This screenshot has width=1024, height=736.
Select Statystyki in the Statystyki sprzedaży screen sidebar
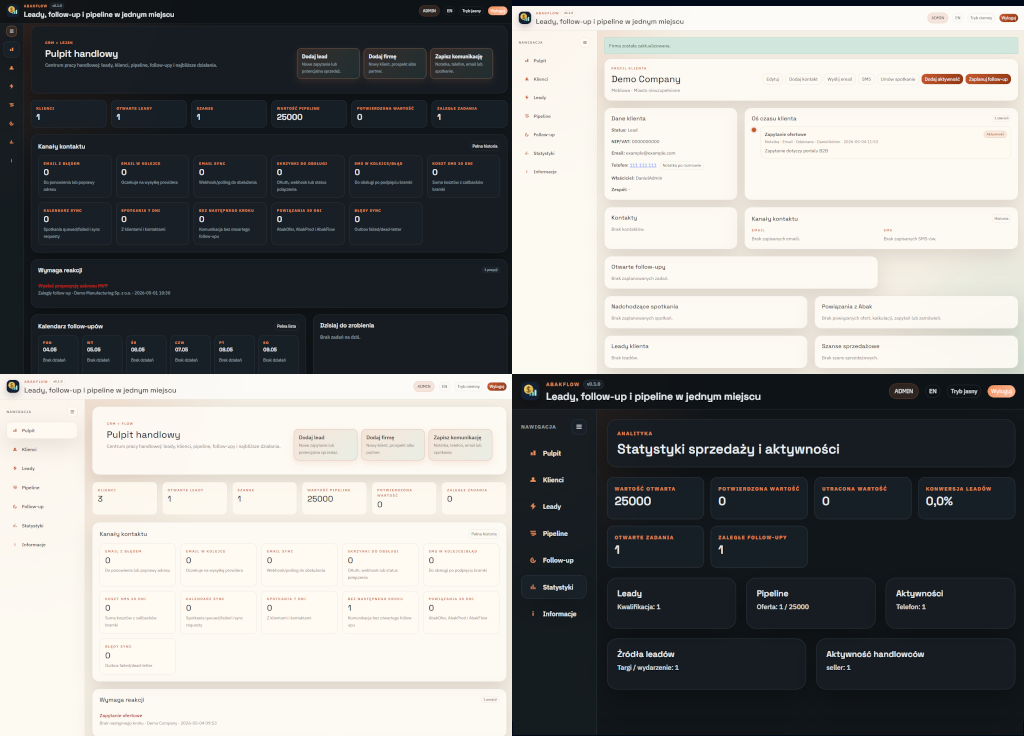(554, 587)
